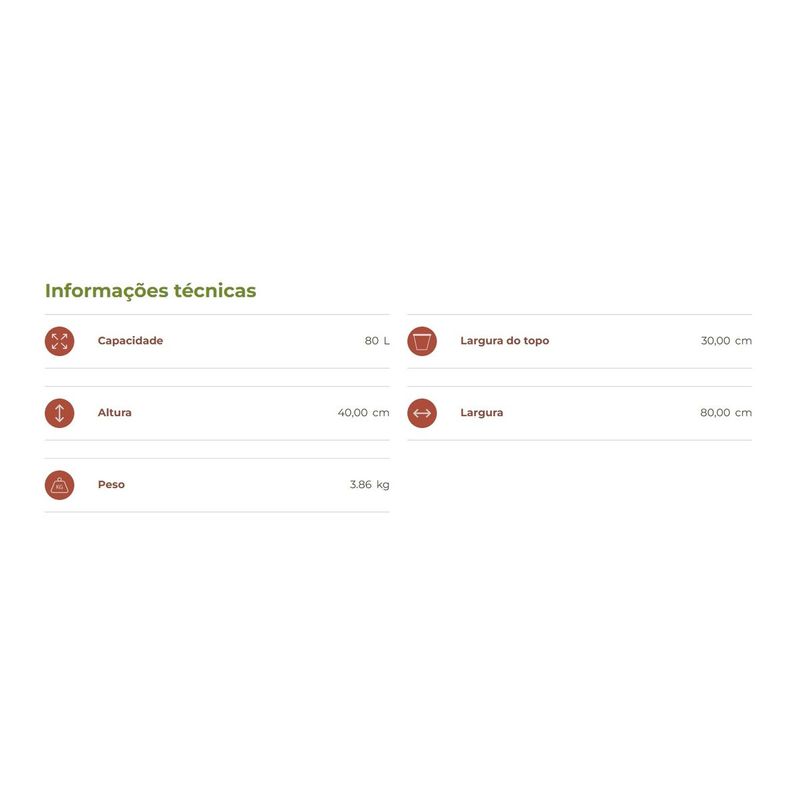Click the Largura do topo pot icon
800x800 pixels.
click(x=422, y=341)
